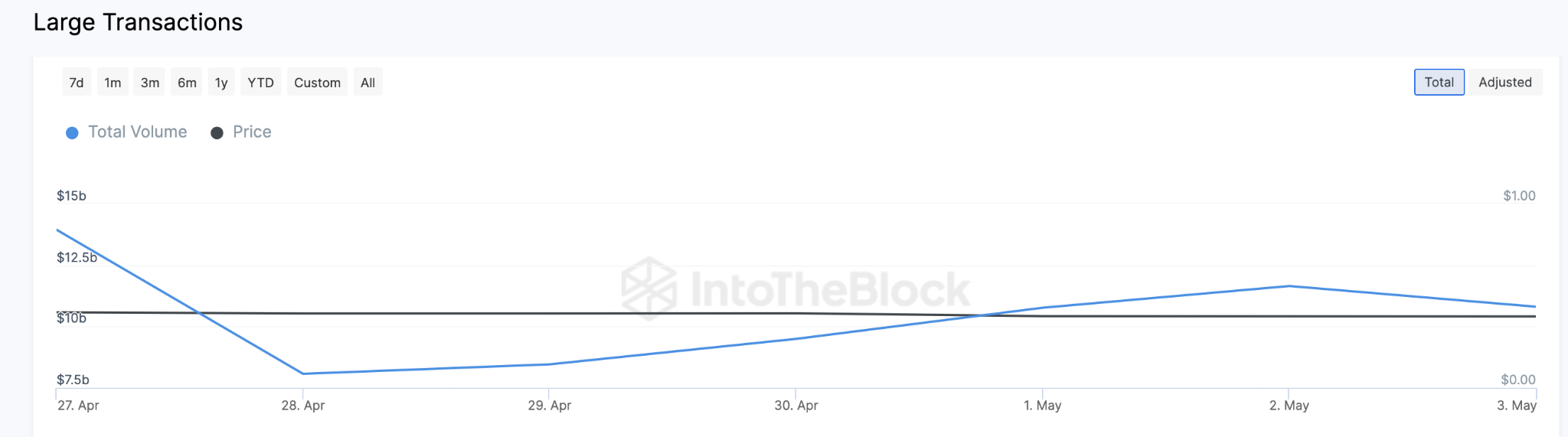The image size is (1568, 437).
Task: Show the 1y time range
Action: tap(221, 83)
